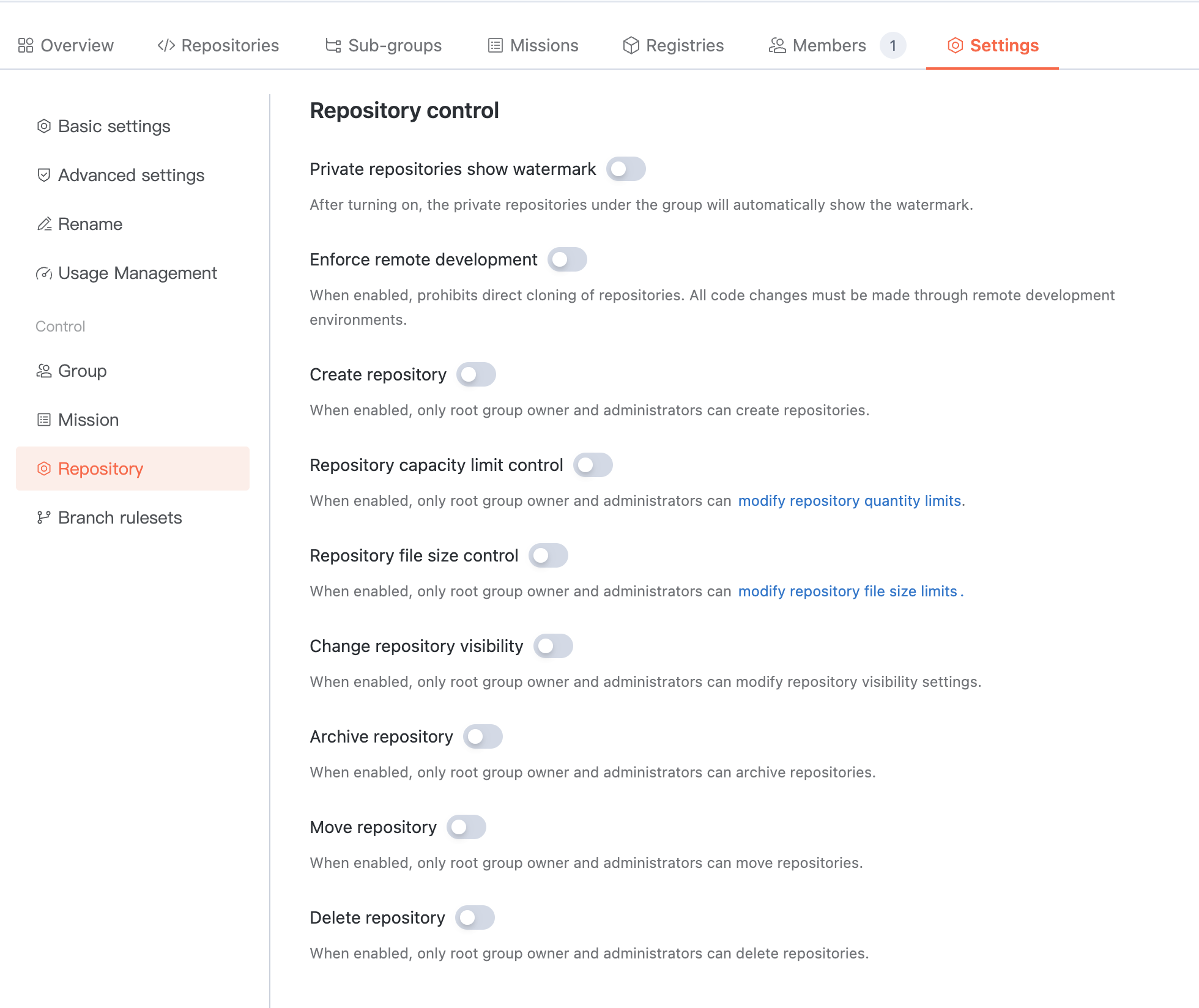Enable Delete repository restriction toggle
Viewport: 1199px width, 1008px height.
[475, 917]
